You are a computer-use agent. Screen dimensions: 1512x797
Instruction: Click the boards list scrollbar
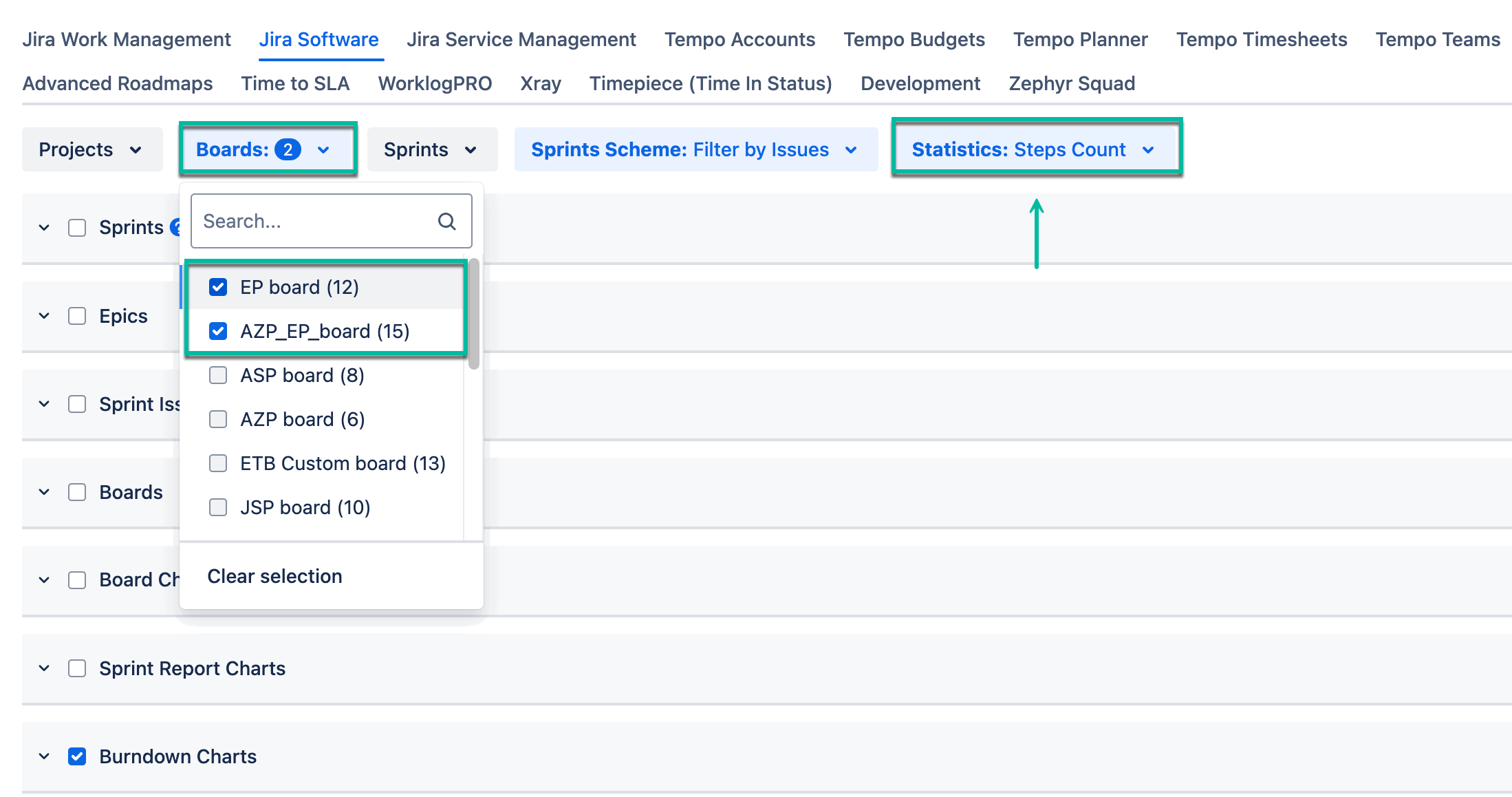pyautogui.click(x=473, y=314)
